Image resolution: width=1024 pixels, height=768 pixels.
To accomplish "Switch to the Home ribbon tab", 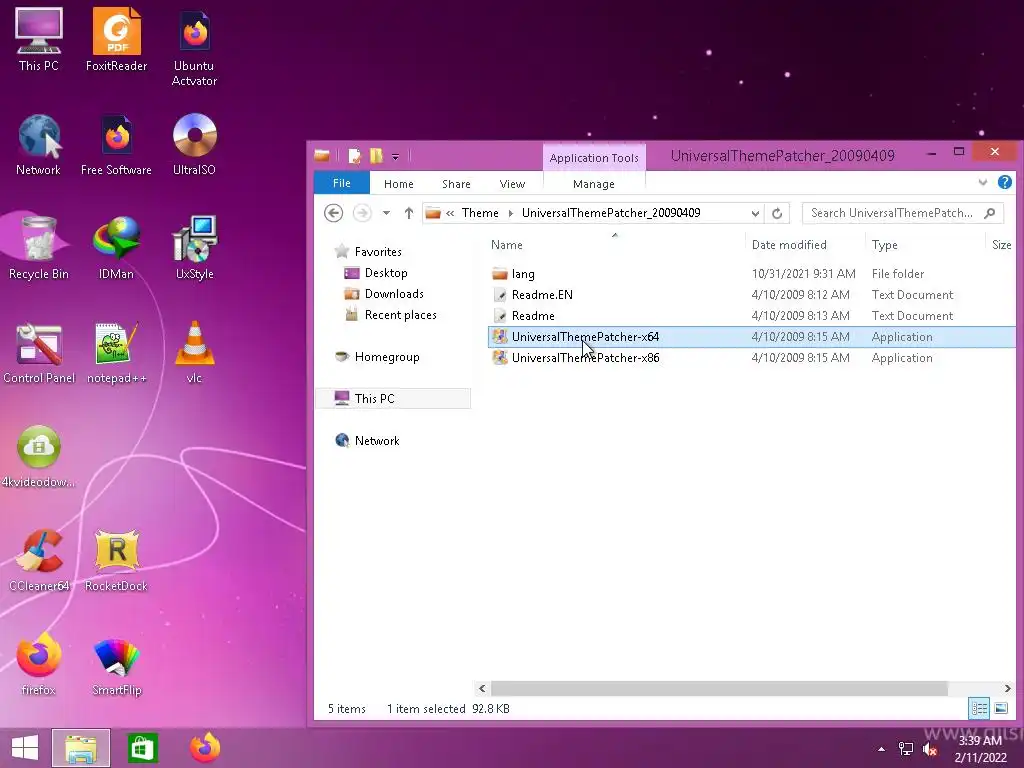I will point(398,184).
